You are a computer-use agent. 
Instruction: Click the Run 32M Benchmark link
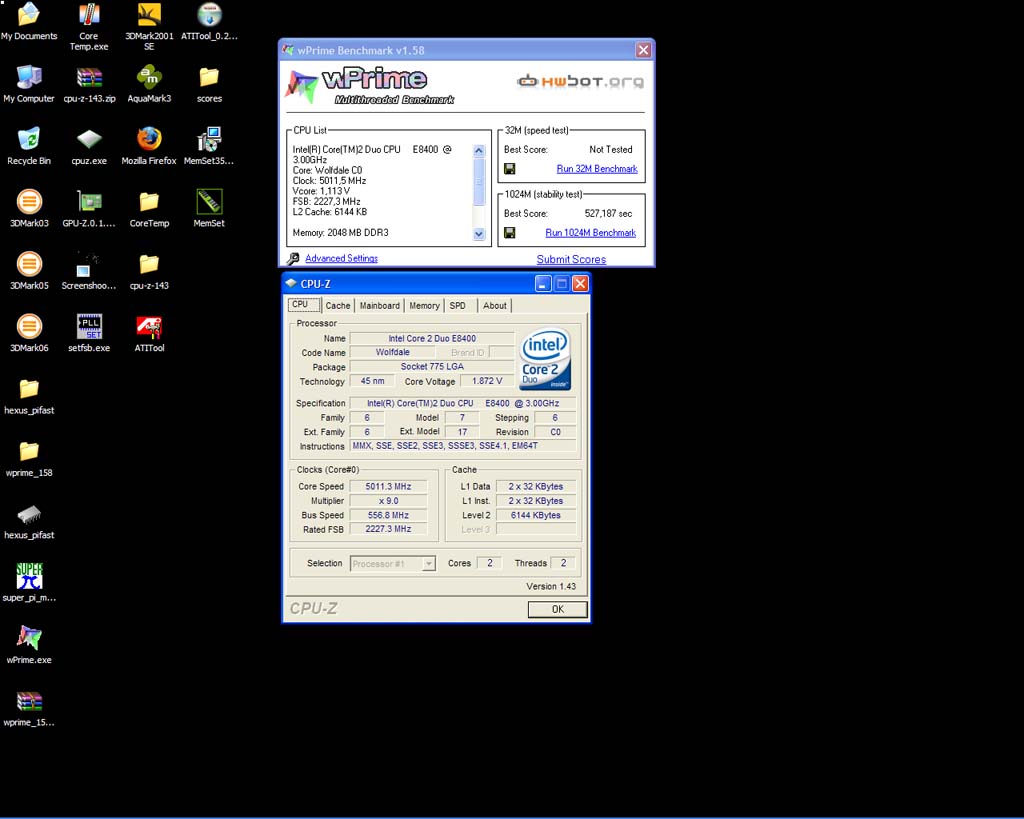tap(597, 169)
